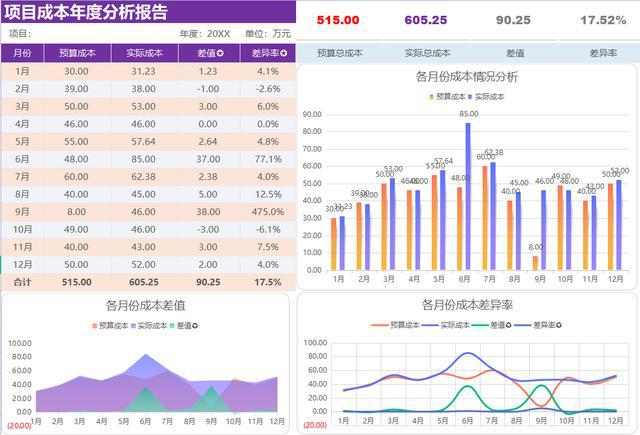The width and height of the screenshot is (640, 435).
Task: Click the gear icon in 差值 header
Action: pyautogui.click(x=219, y=53)
